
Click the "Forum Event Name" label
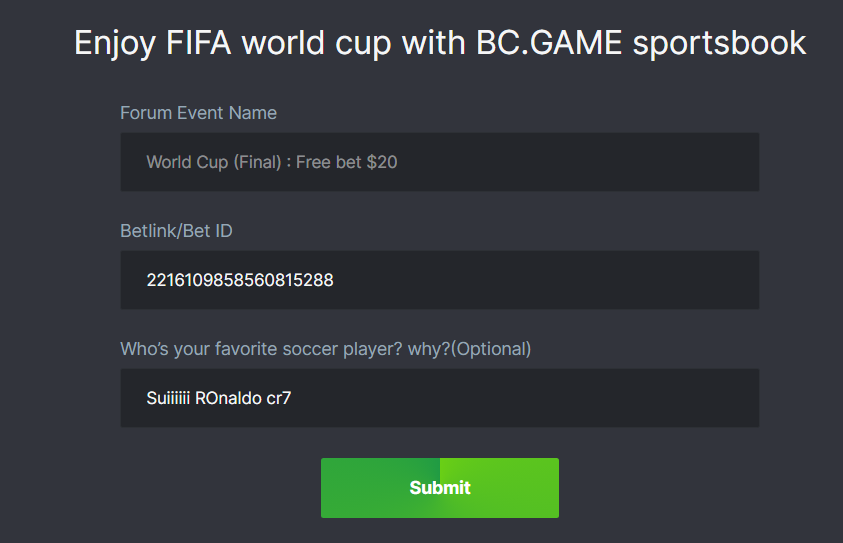[x=198, y=113]
